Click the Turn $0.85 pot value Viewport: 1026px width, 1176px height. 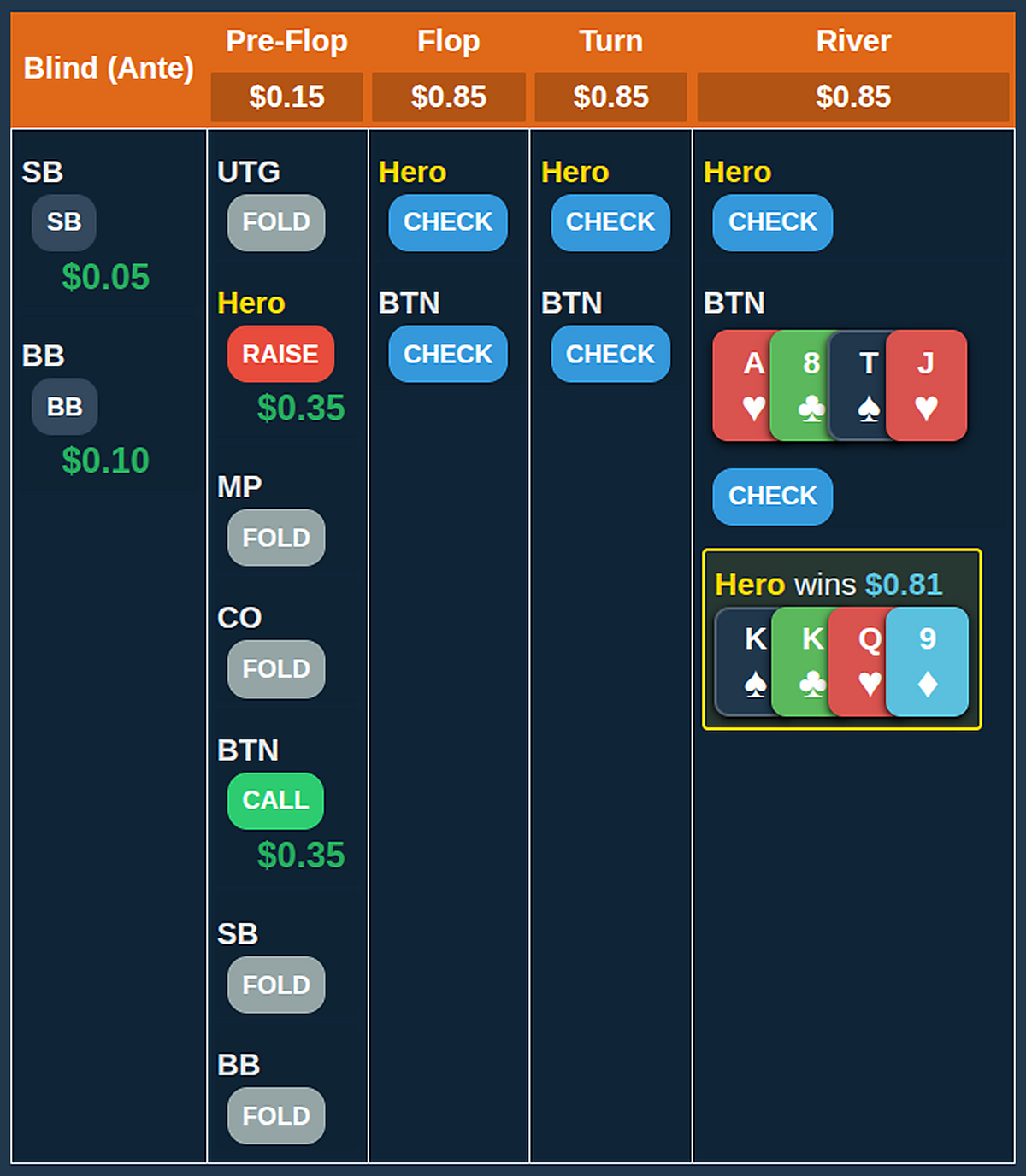611,97
